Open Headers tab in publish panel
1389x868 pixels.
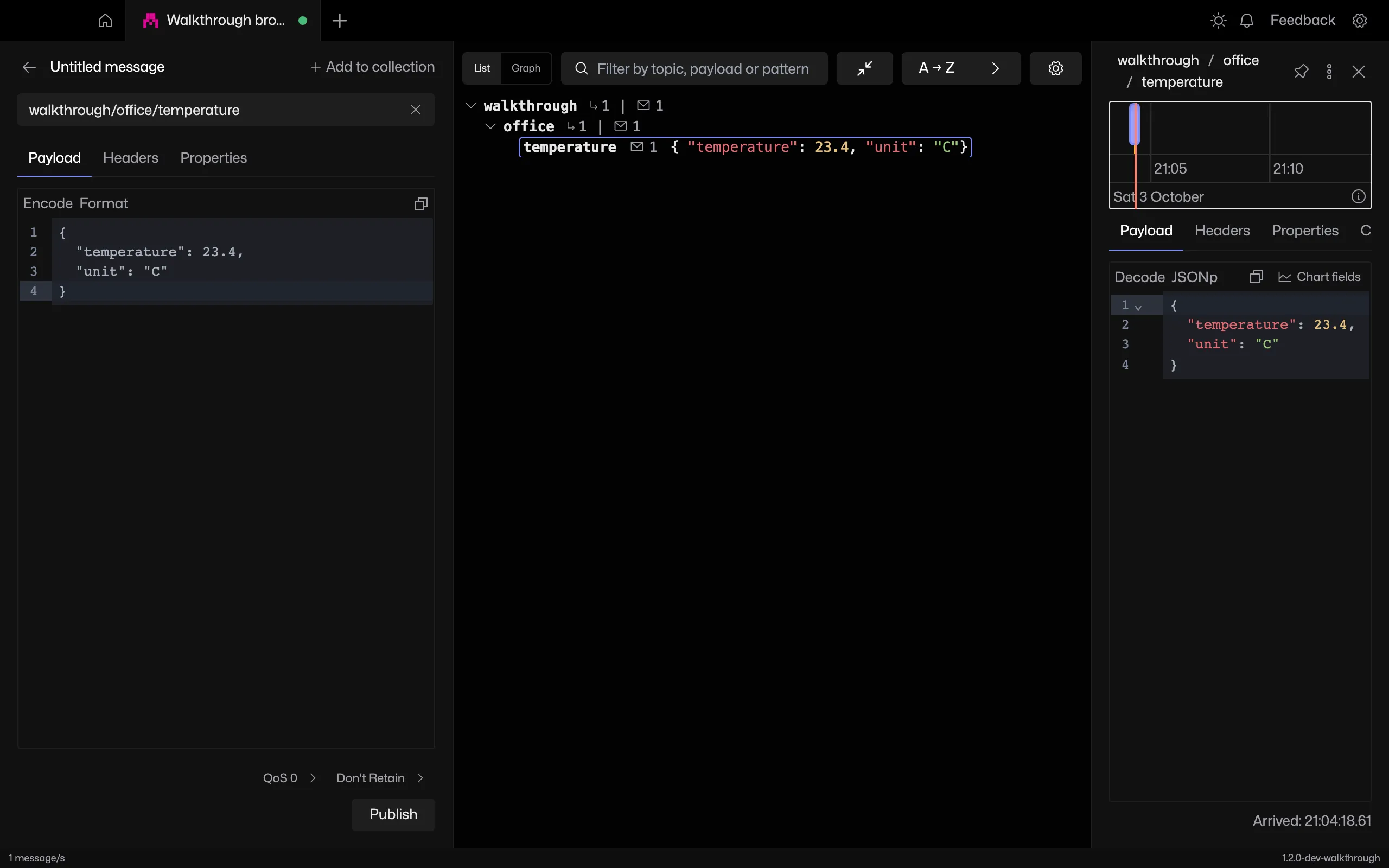coord(130,158)
